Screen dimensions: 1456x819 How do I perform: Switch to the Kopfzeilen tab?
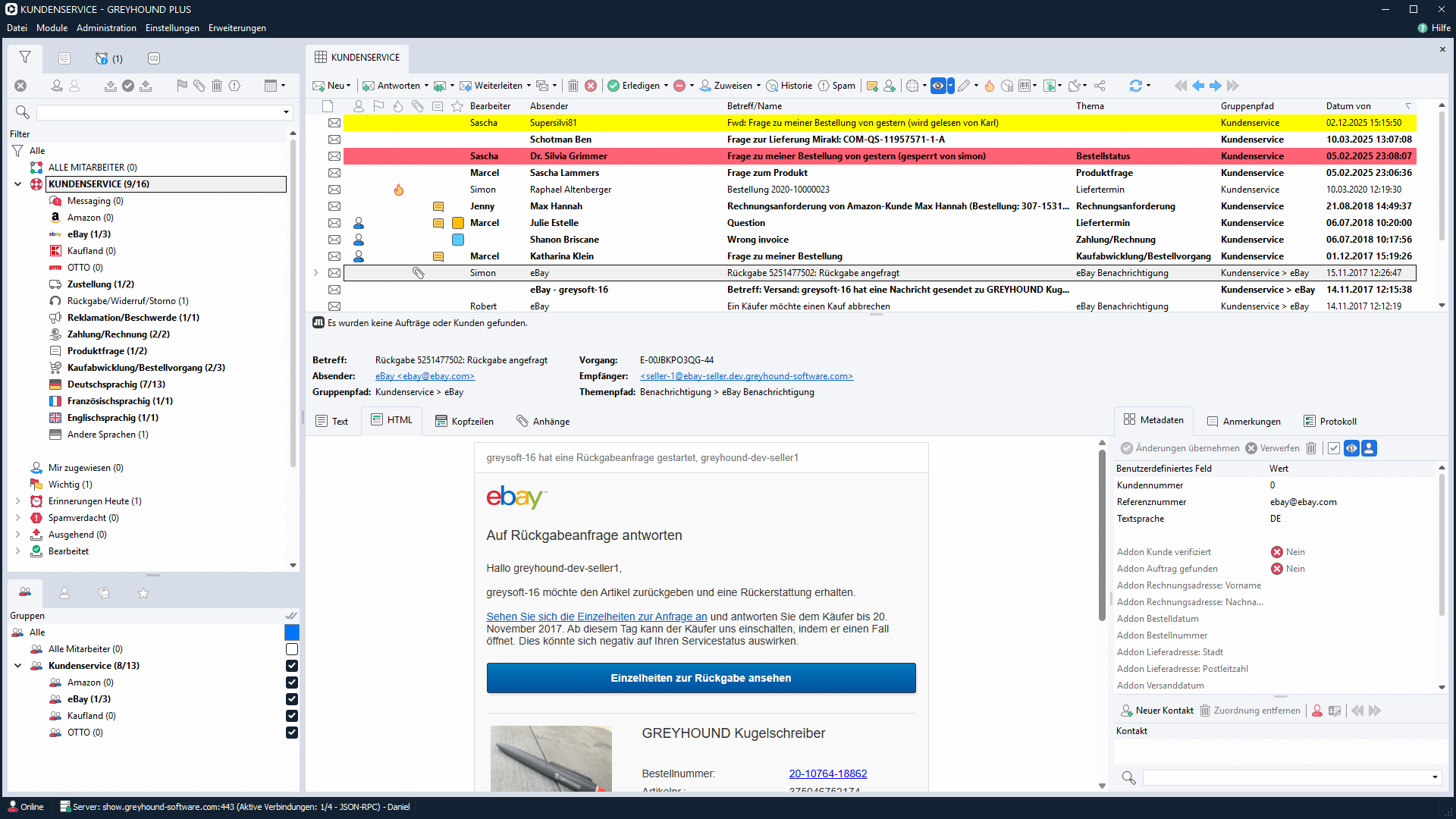click(x=464, y=422)
